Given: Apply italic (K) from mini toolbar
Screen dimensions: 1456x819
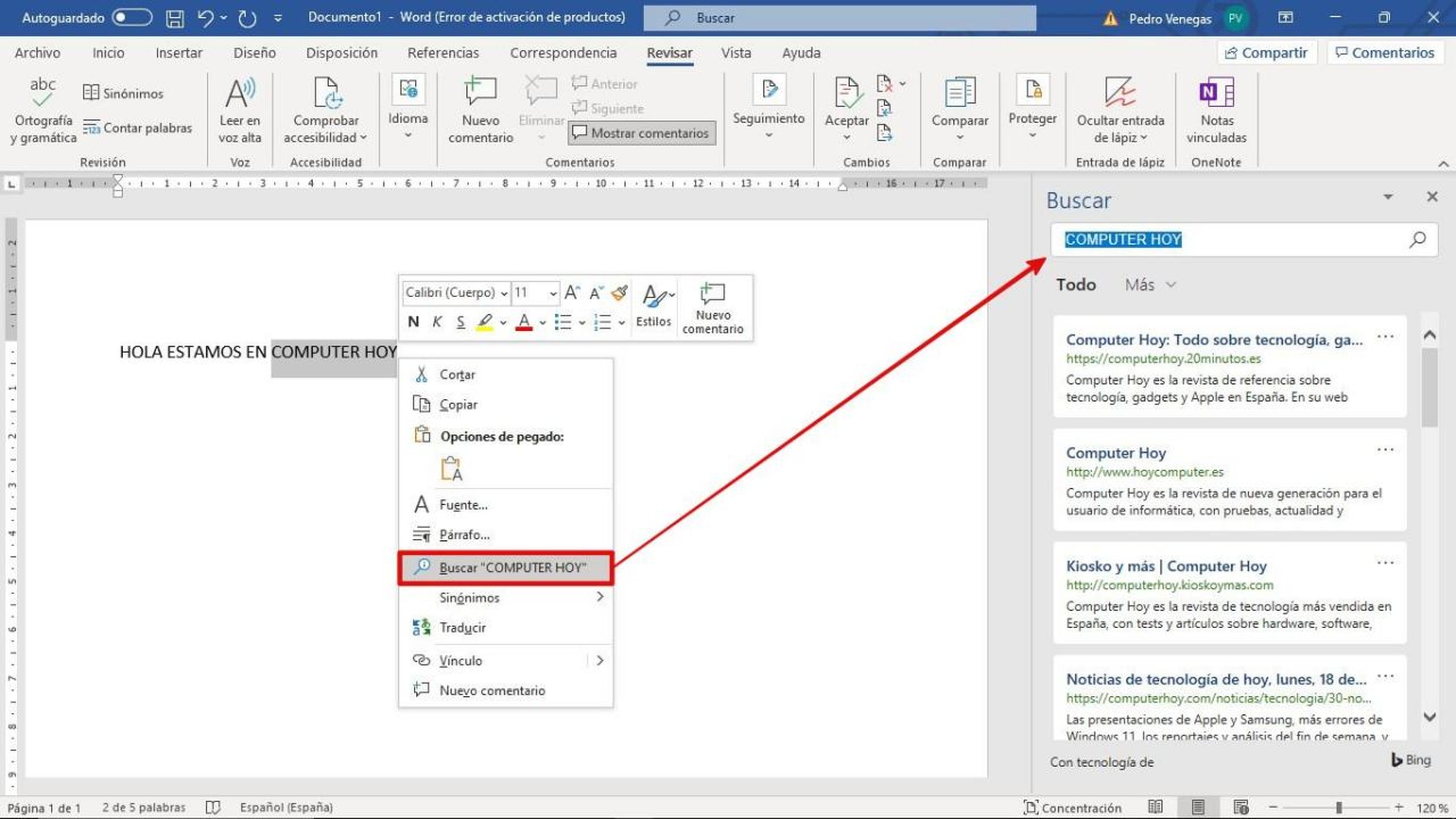Looking at the screenshot, I should point(437,322).
